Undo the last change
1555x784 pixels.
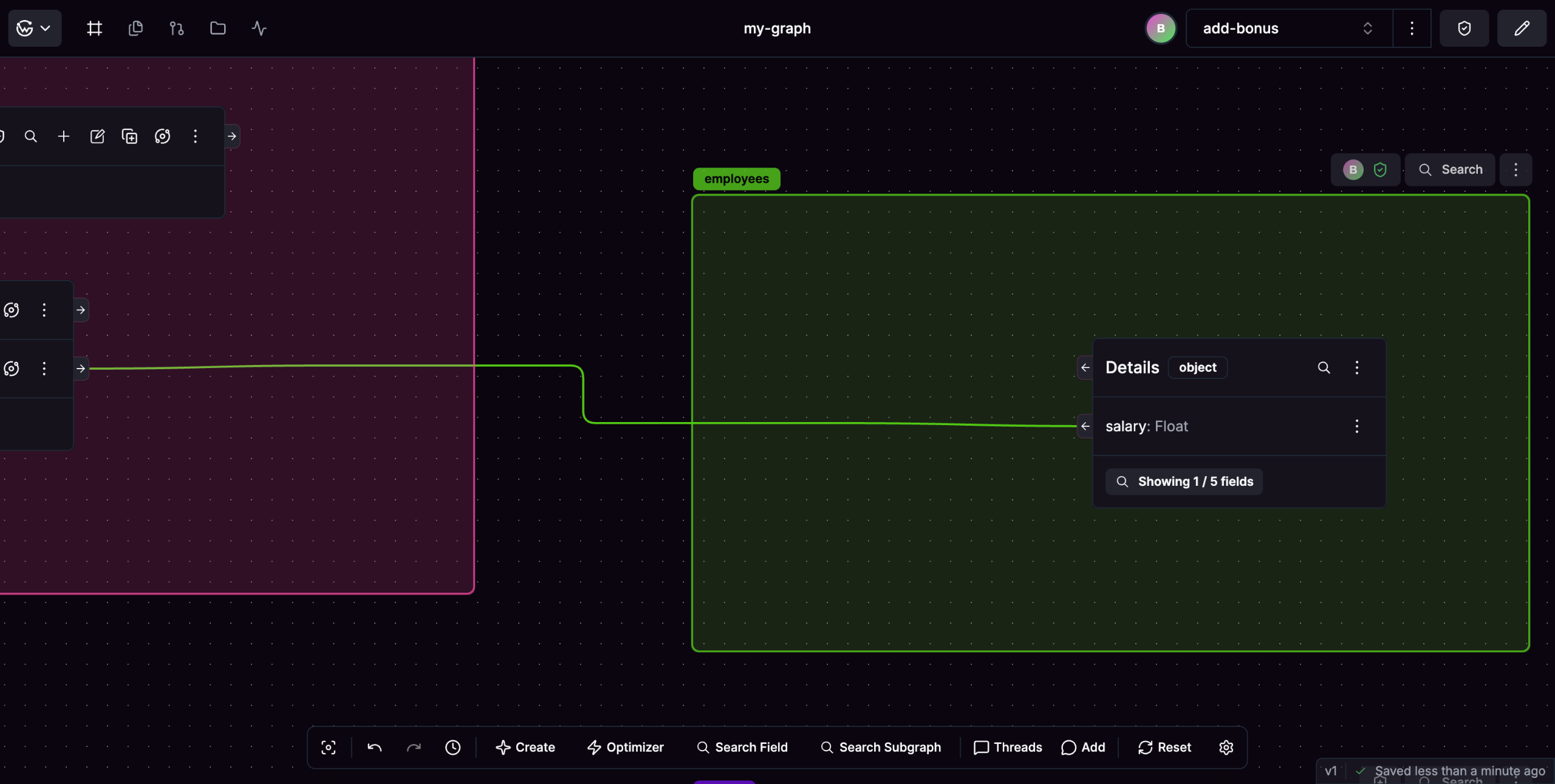tap(374, 748)
